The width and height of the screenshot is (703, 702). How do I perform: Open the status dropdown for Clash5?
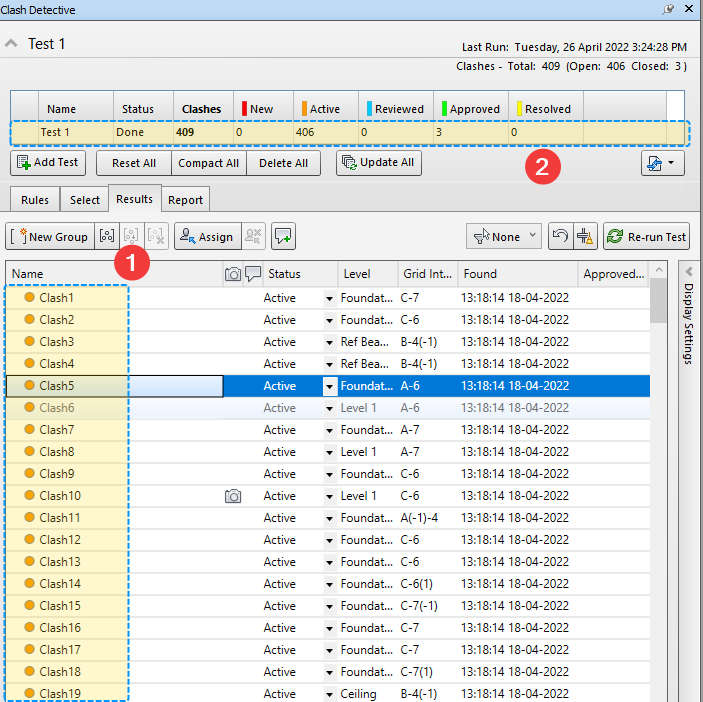point(329,386)
